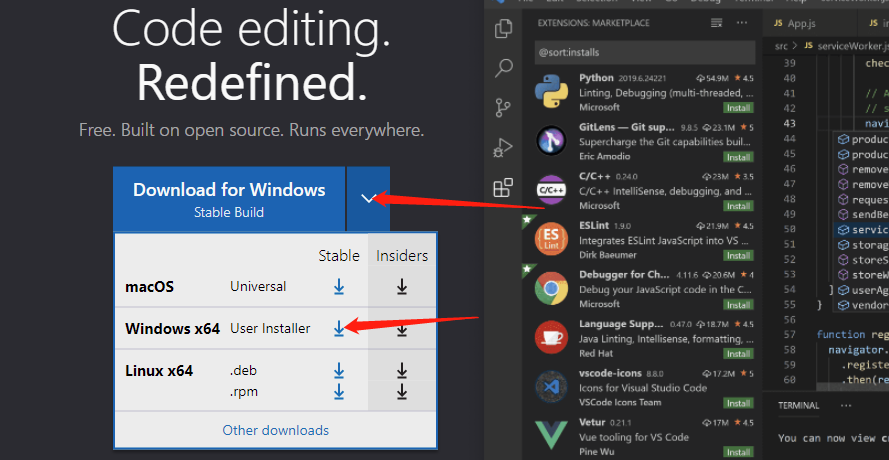Download Windows x64 User Installer Stable
889x460 pixels.
point(339,328)
